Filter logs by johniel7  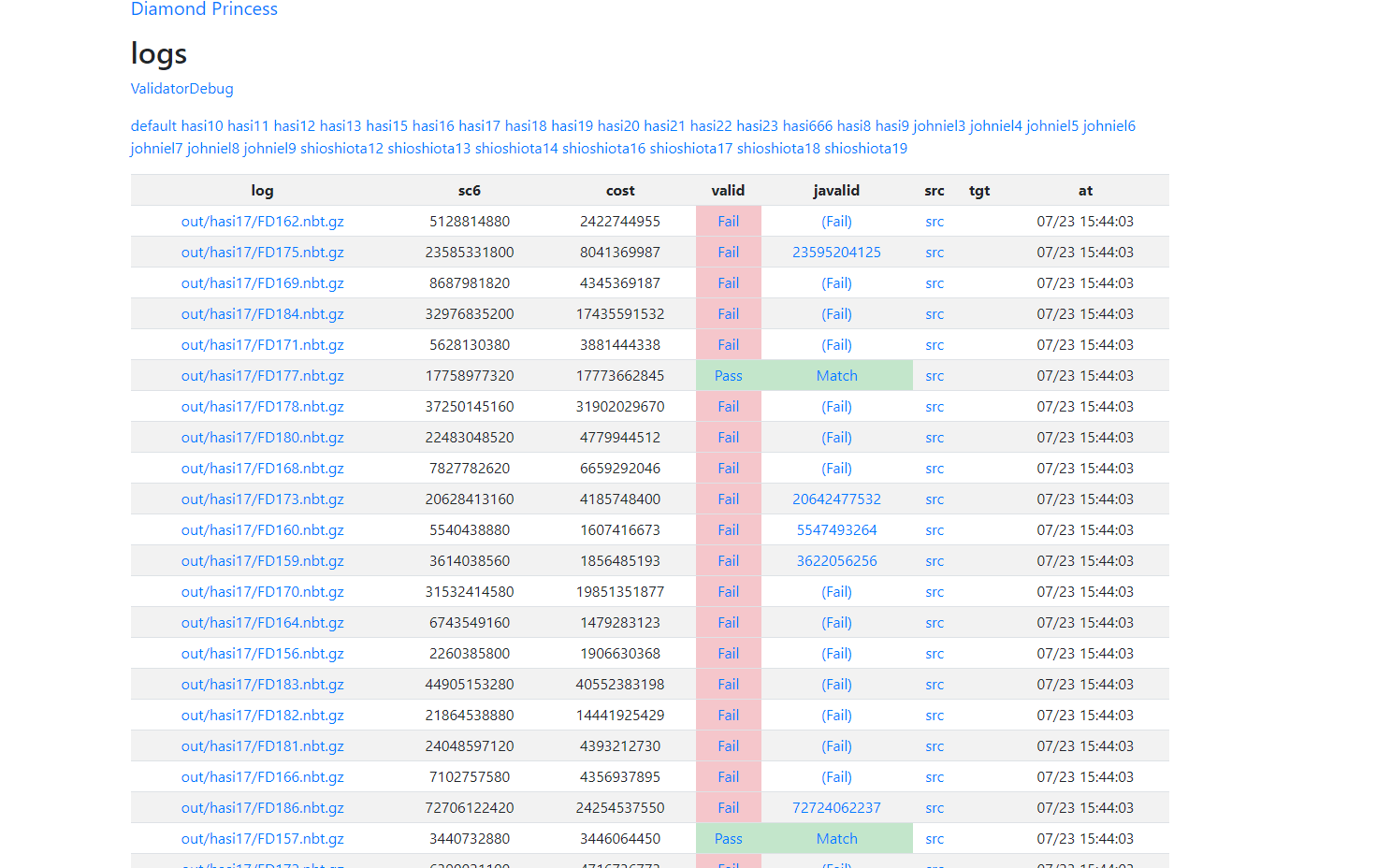(156, 149)
